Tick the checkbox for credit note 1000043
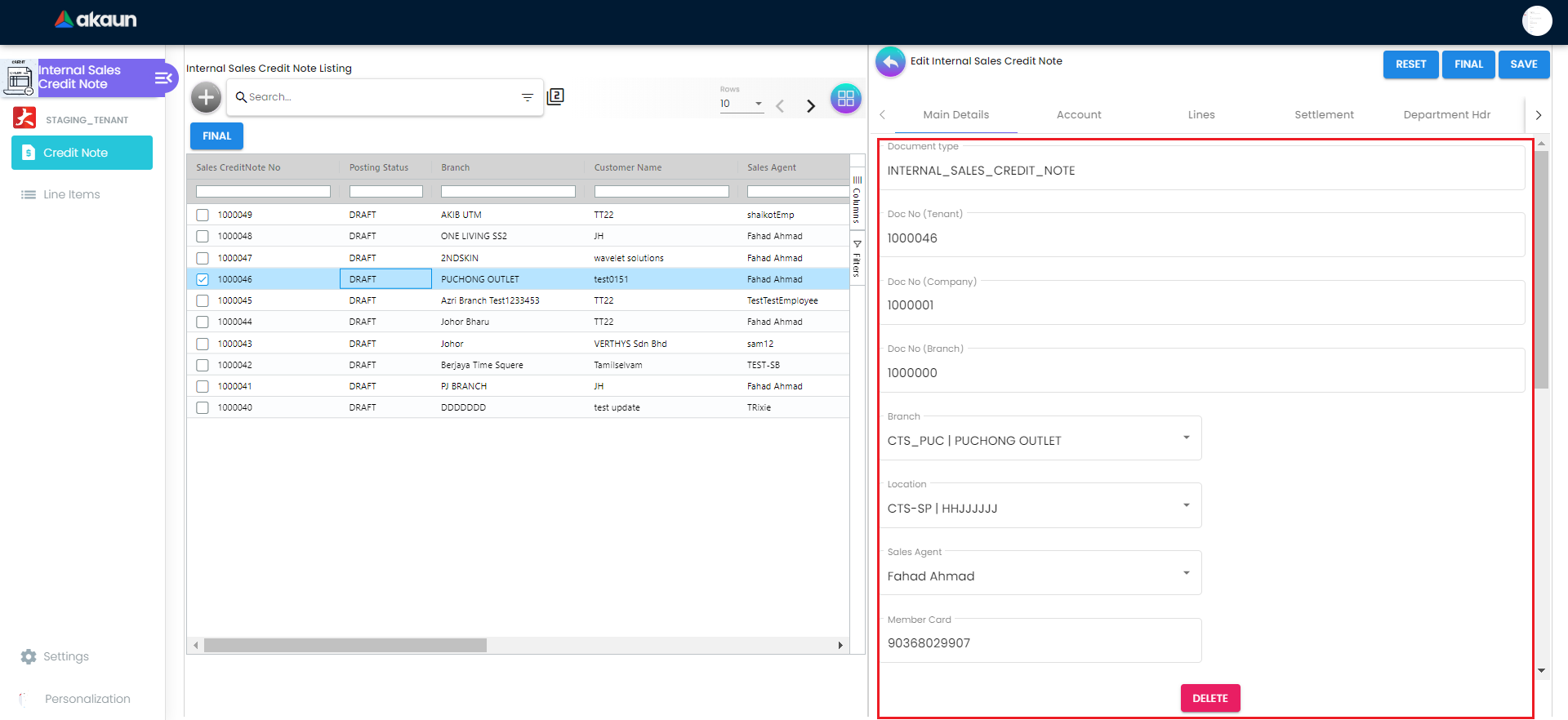Image resolution: width=1568 pixels, height=720 pixels. [x=203, y=344]
